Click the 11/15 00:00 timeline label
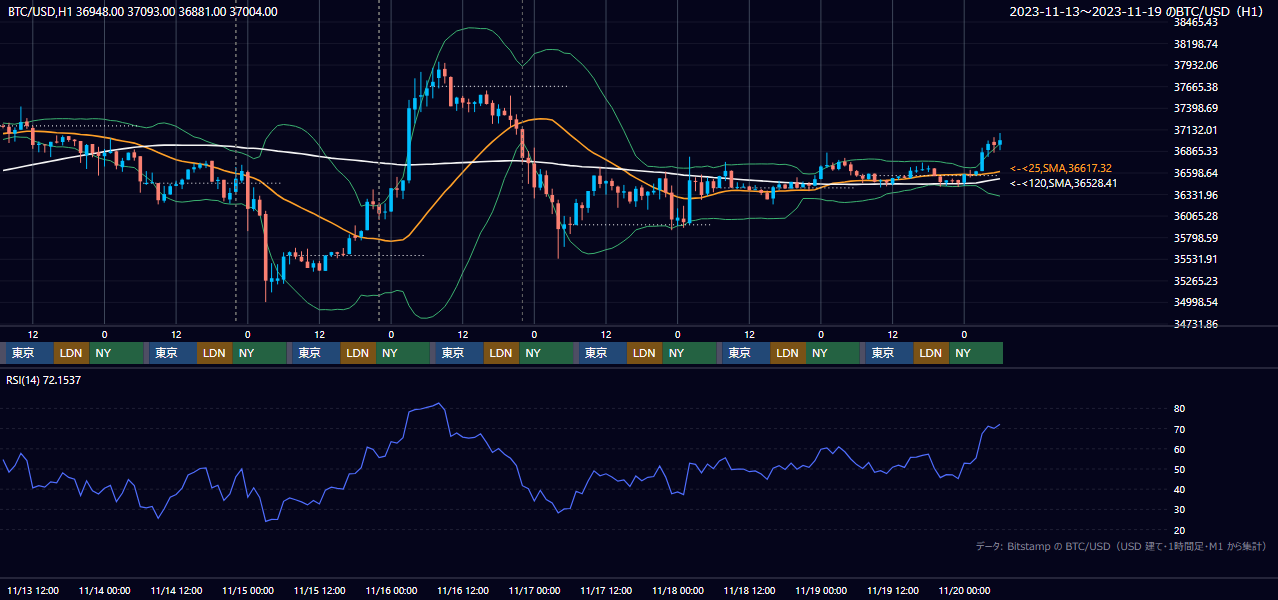 point(248,590)
